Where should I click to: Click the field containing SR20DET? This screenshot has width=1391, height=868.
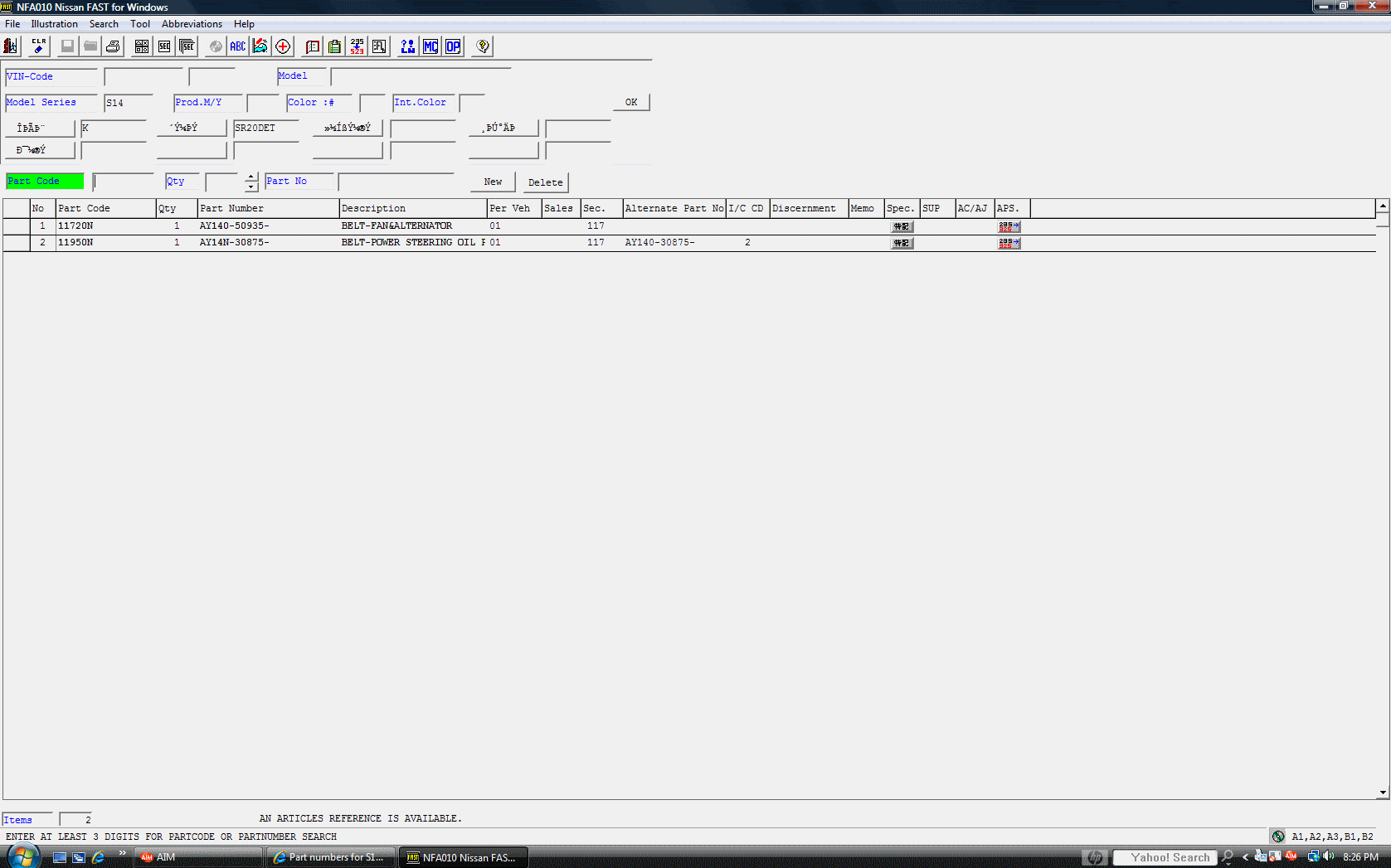tap(266, 128)
